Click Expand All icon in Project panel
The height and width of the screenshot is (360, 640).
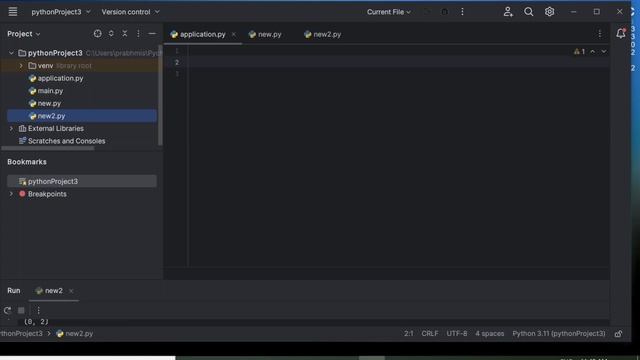[x=111, y=33]
